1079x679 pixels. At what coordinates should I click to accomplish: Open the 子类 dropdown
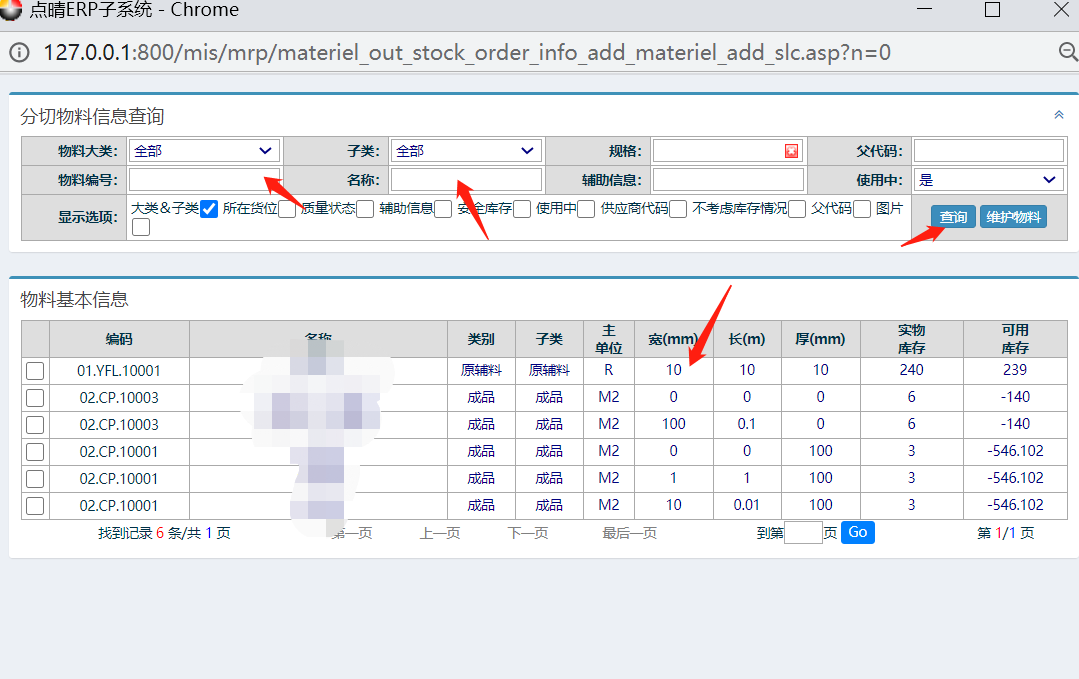(x=466, y=151)
